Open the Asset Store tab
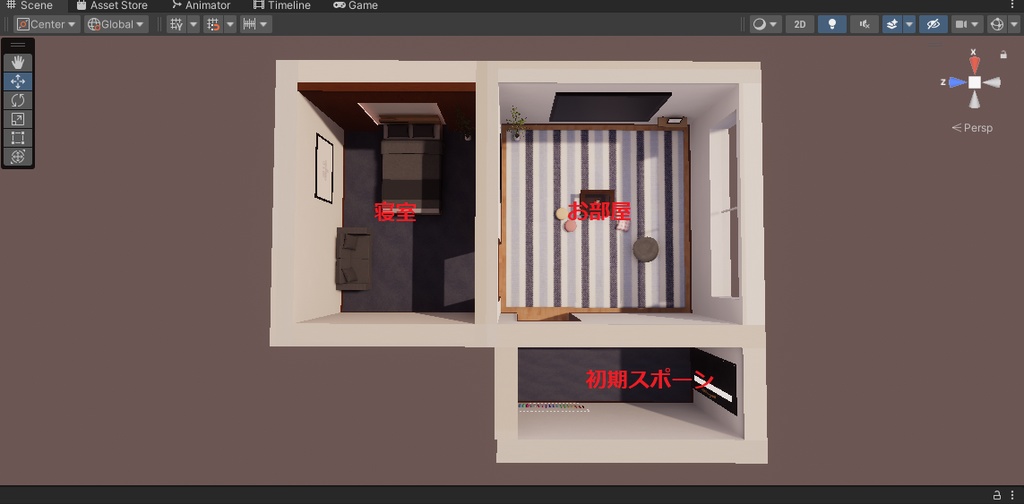The width and height of the screenshot is (1024, 504). pyautogui.click(x=112, y=5)
